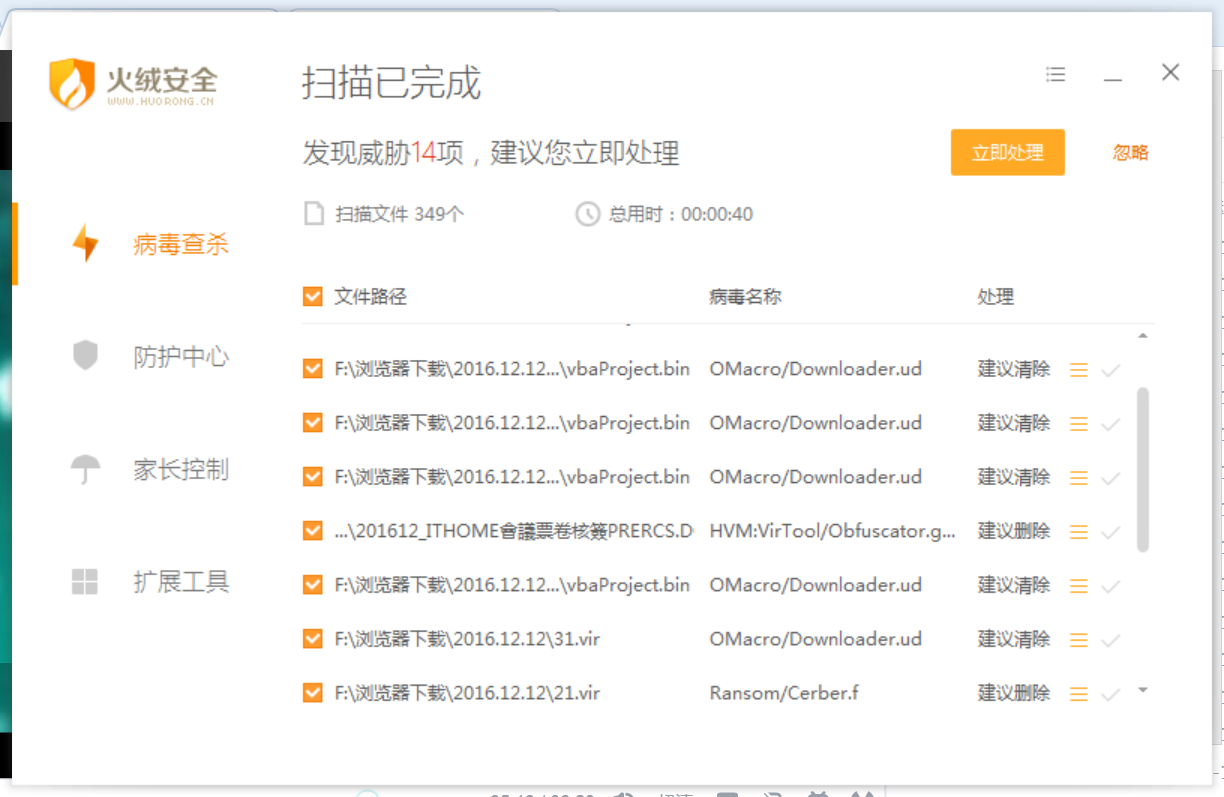Open the Protection Center shield icon
The height and width of the screenshot is (797, 1224).
(85, 356)
